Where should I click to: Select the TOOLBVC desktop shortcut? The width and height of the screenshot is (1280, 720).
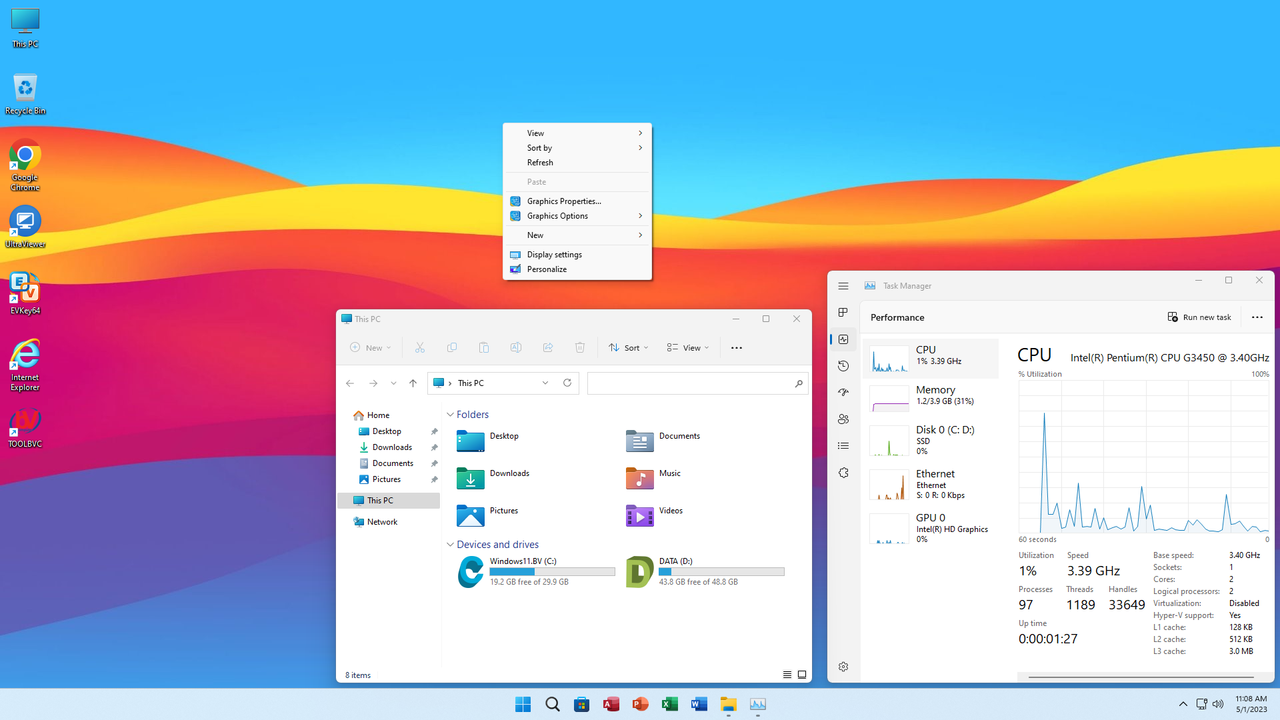pos(25,428)
